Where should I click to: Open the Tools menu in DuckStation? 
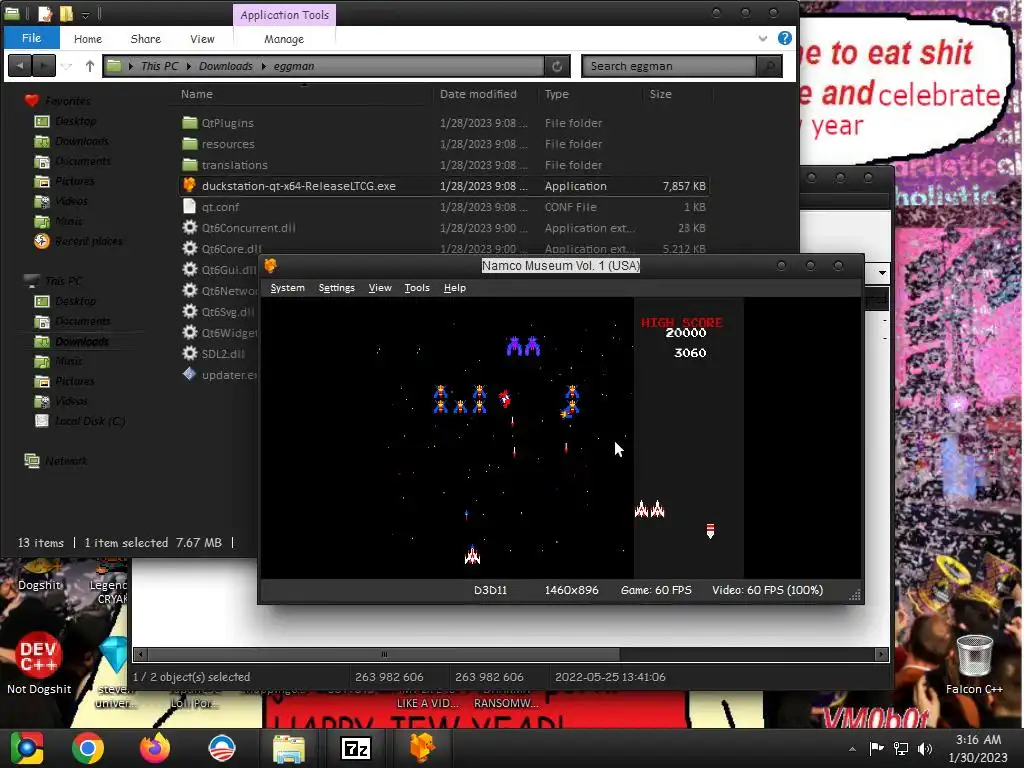pos(417,287)
